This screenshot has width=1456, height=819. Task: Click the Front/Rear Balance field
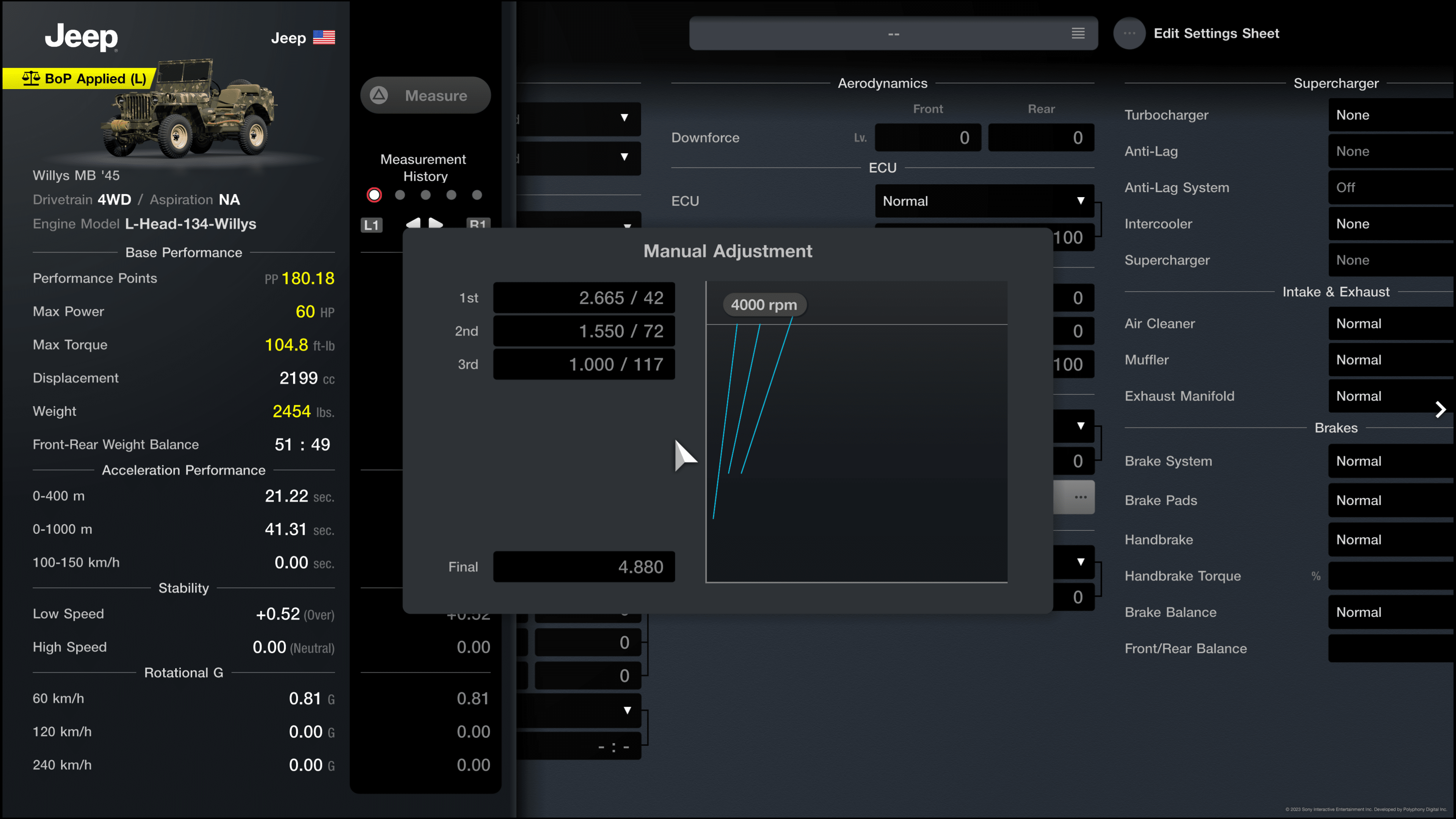(1392, 648)
